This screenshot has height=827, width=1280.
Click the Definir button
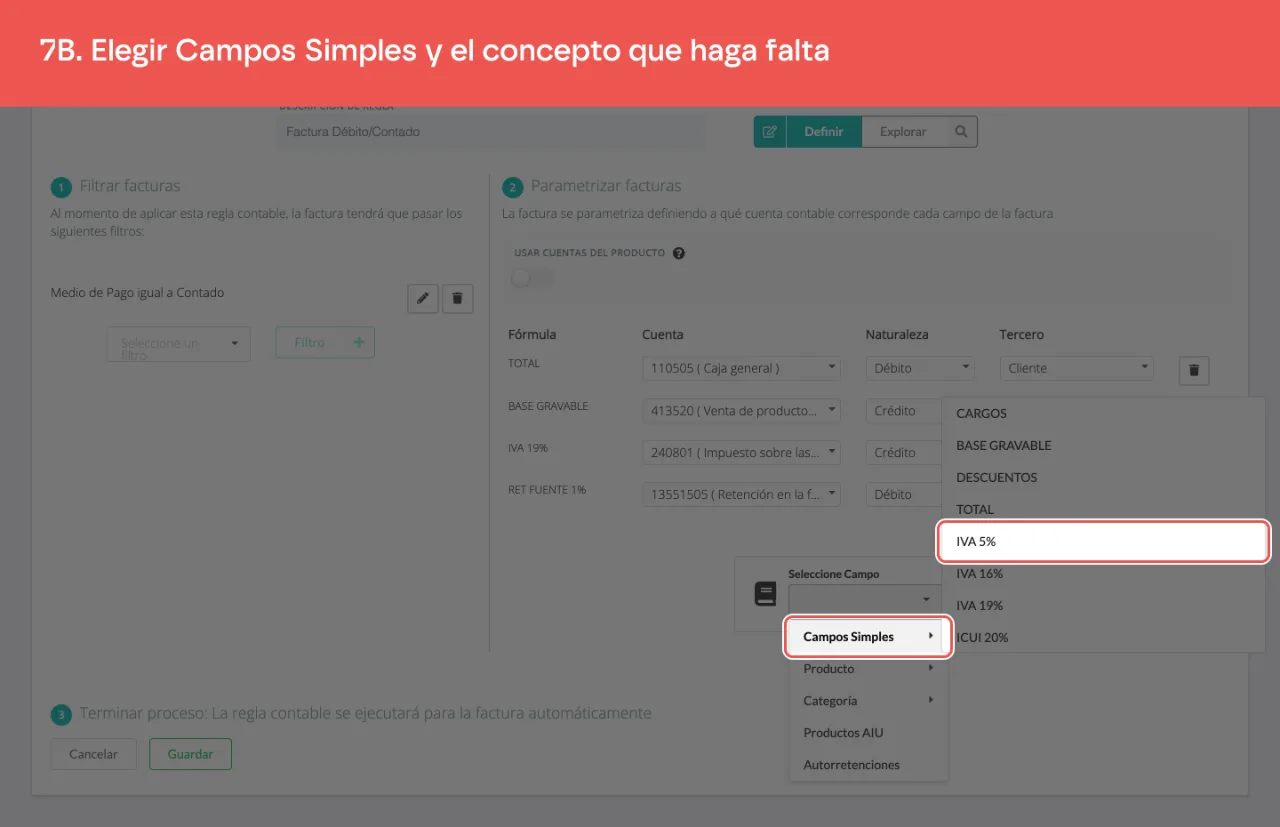tap(824, 132)
